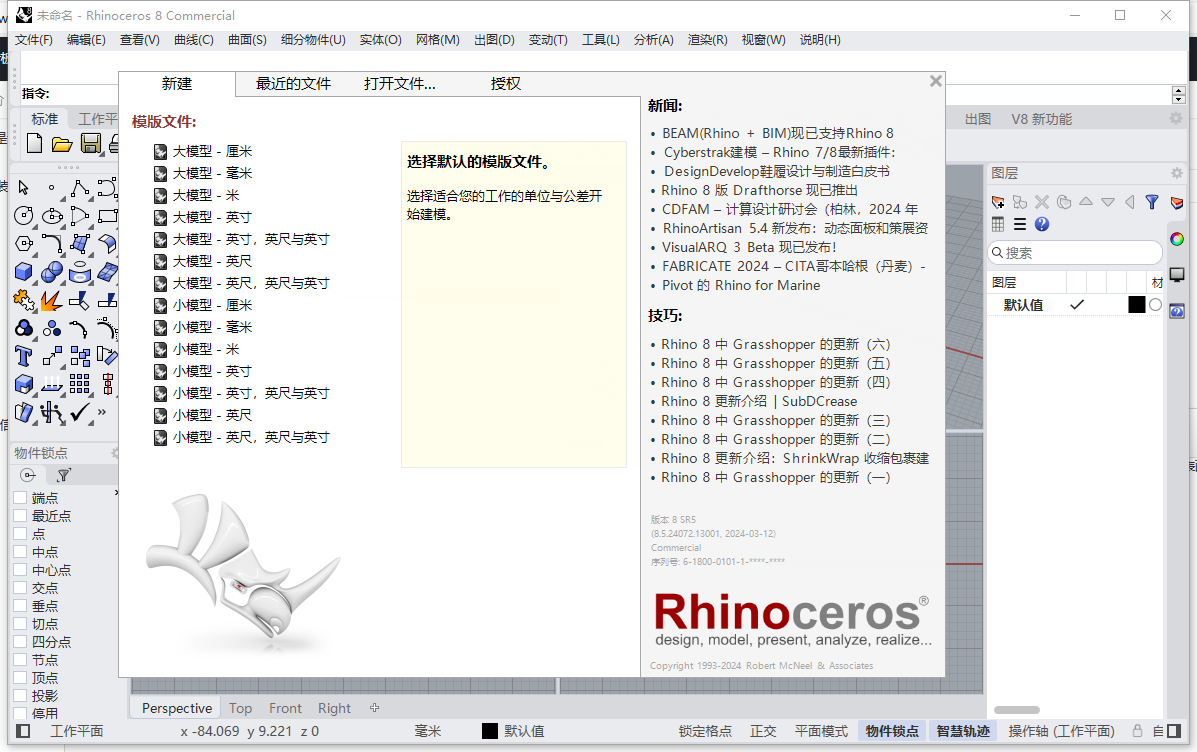Toggle 智慧轨迹 in the status bar
The width and height of the screenshot is (1197, 752).
click(963, 731)
